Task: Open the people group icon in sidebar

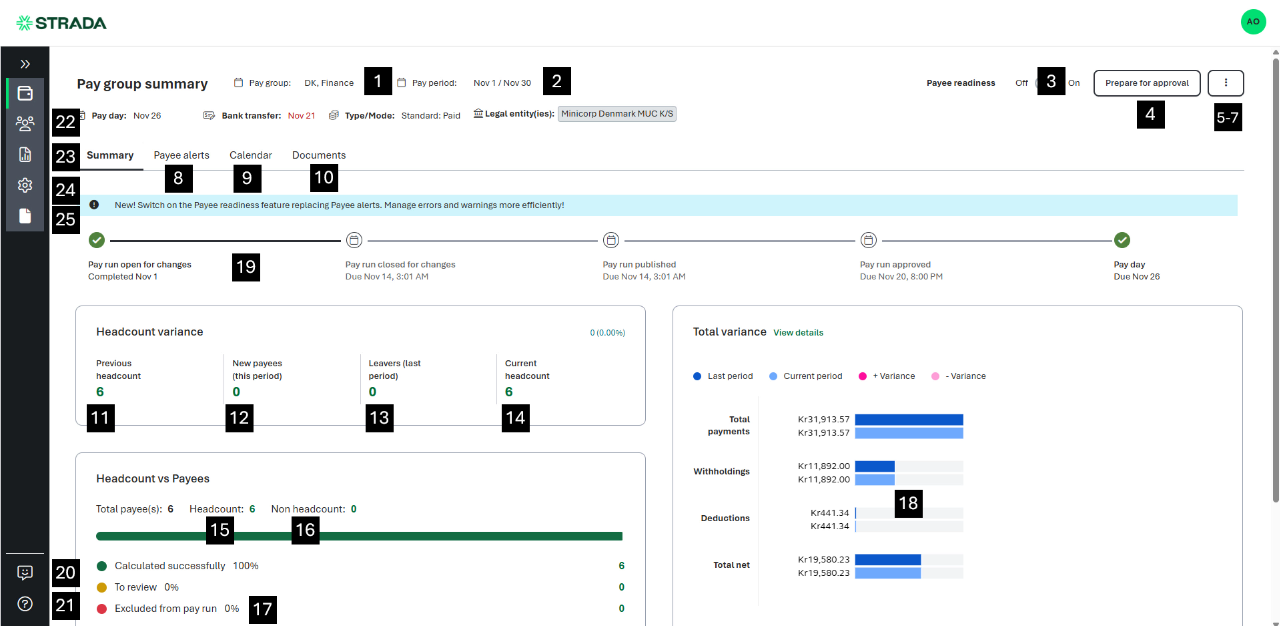Action: (x=25, y=124)
